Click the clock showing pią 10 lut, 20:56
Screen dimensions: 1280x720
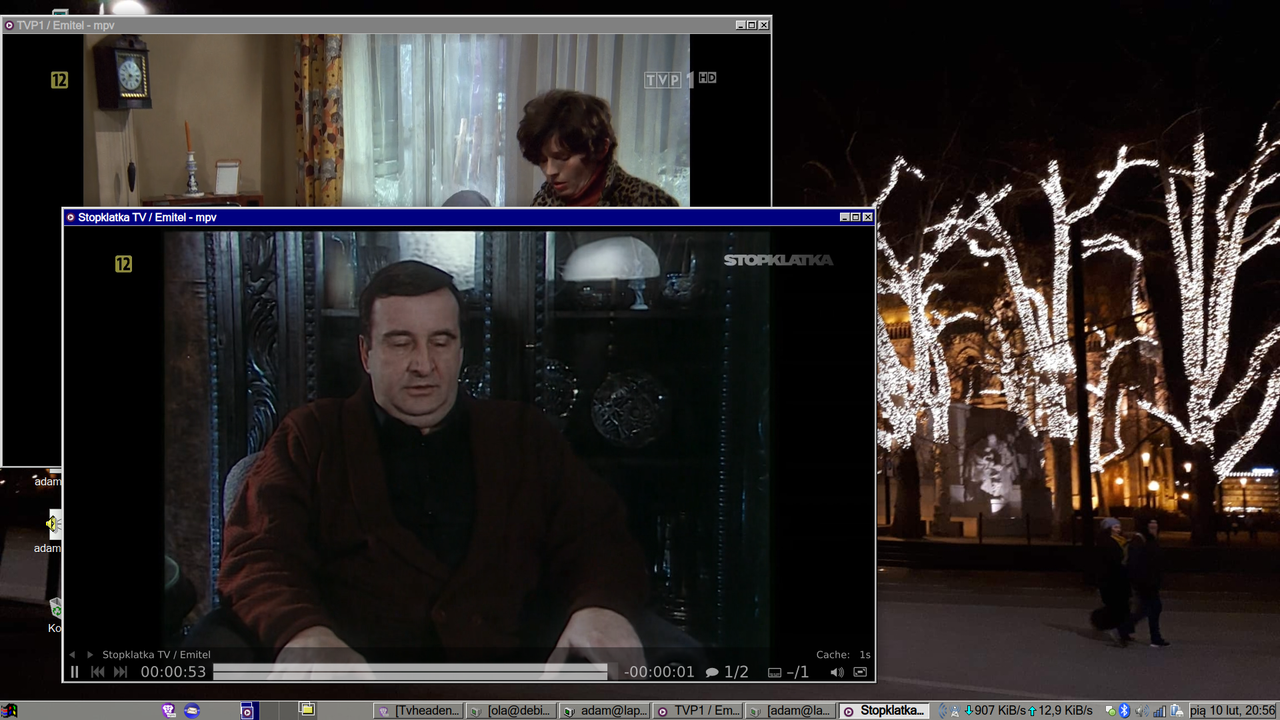pos(1233,711)
